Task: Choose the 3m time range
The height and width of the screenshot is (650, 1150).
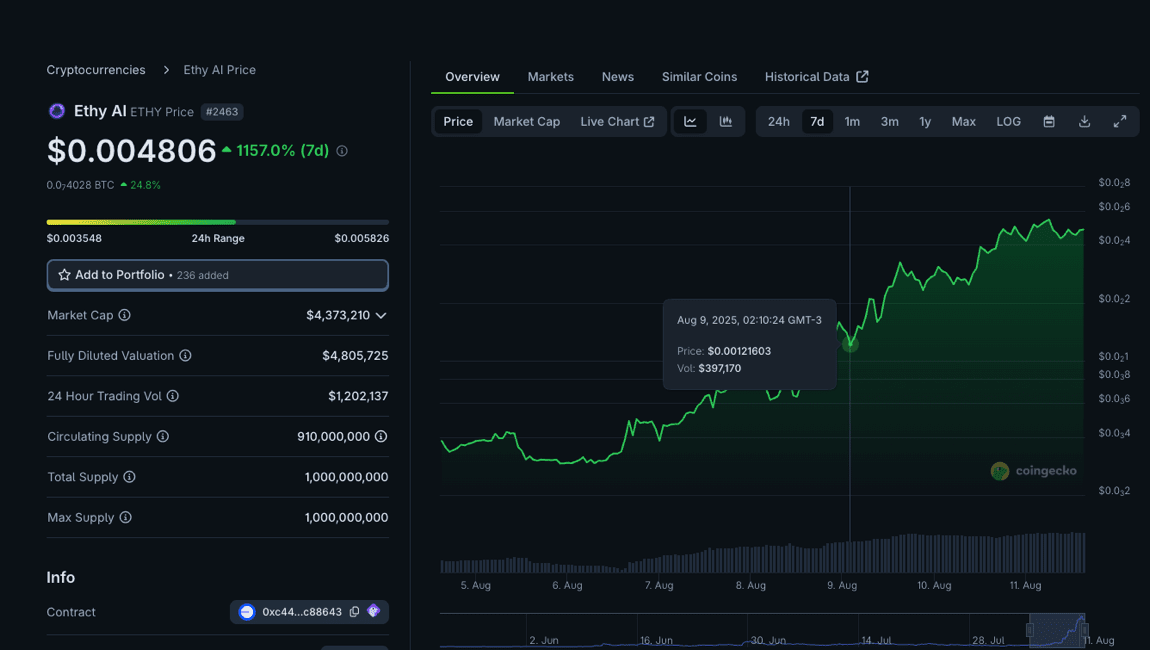Action: (889, 121)
